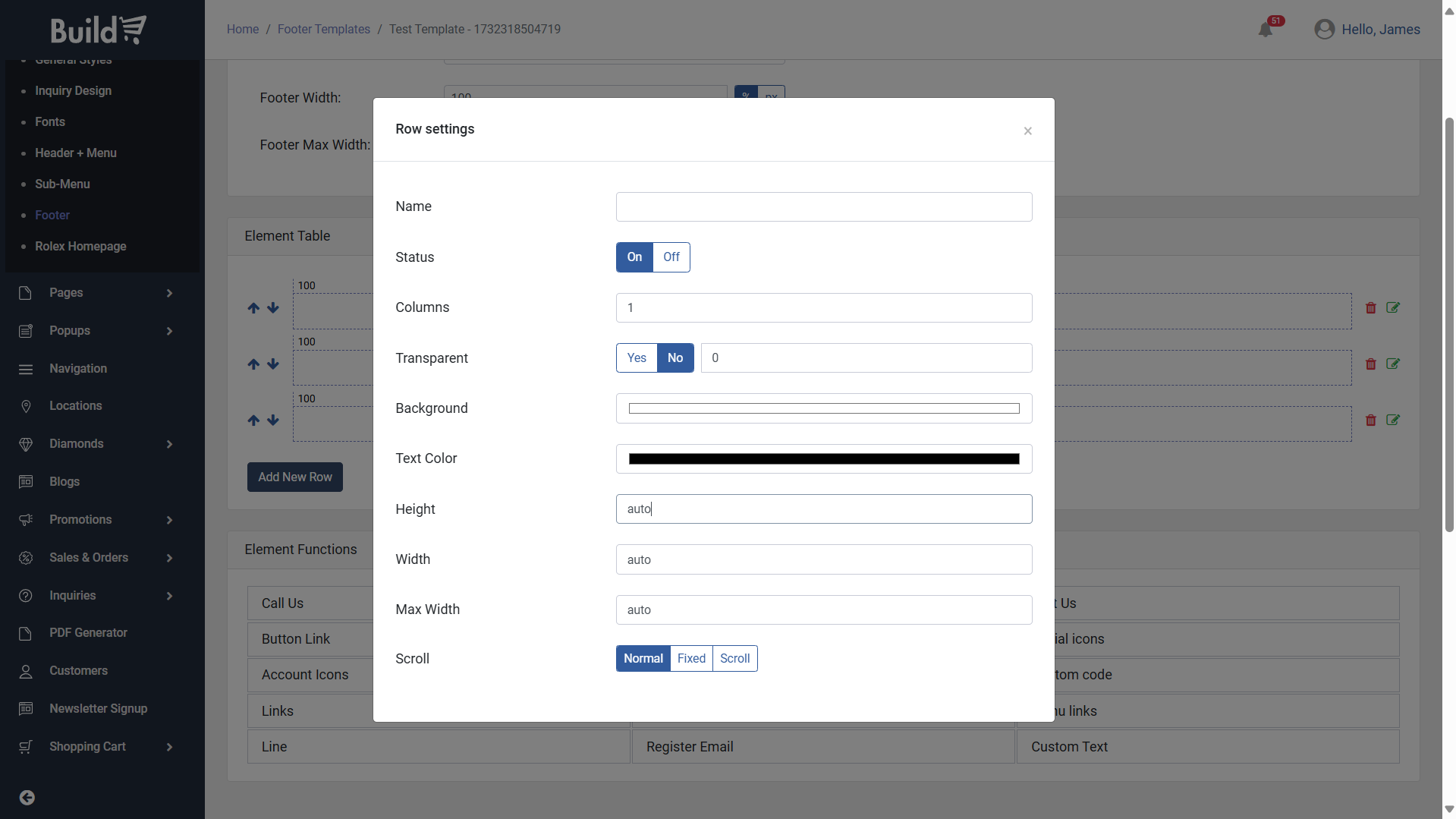Click the notification bell icon
This screenshot has height=819, width=1456.
(x=1266, y=30)
